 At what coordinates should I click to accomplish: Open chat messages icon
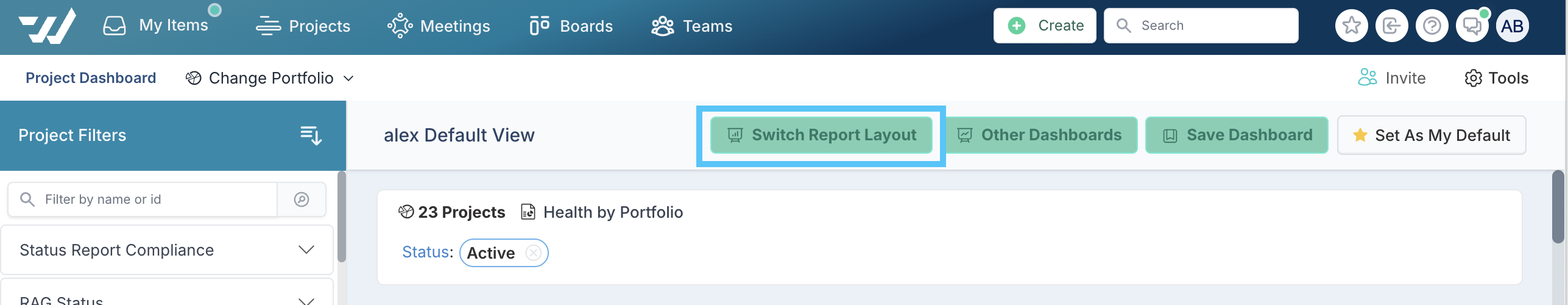pos(1472,26)
